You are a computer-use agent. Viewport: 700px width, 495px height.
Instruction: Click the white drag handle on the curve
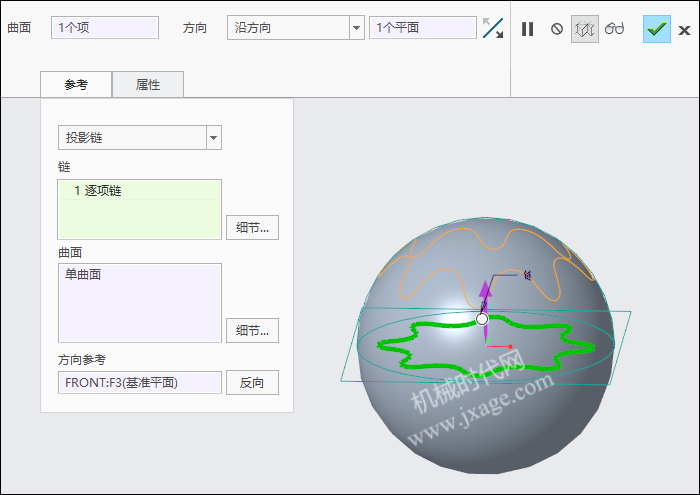[482, 319]
